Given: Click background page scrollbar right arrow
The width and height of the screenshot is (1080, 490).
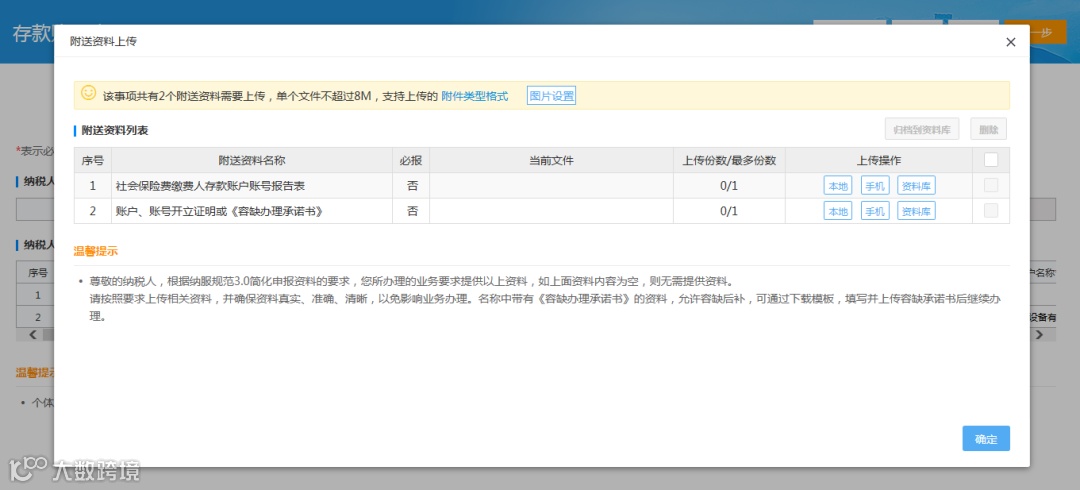Looking at the screenshot, I should pyautogui.click(x=1039, y=335).
